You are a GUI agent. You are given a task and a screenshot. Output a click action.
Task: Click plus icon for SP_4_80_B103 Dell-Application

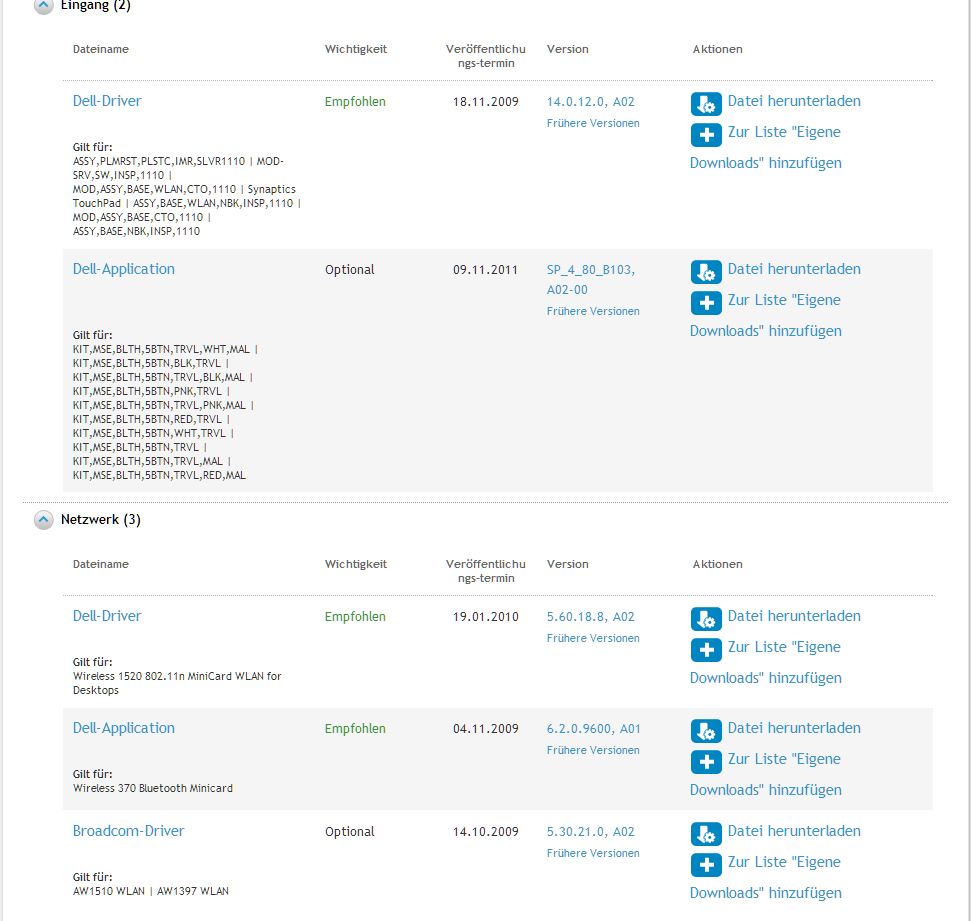point(706,303)
